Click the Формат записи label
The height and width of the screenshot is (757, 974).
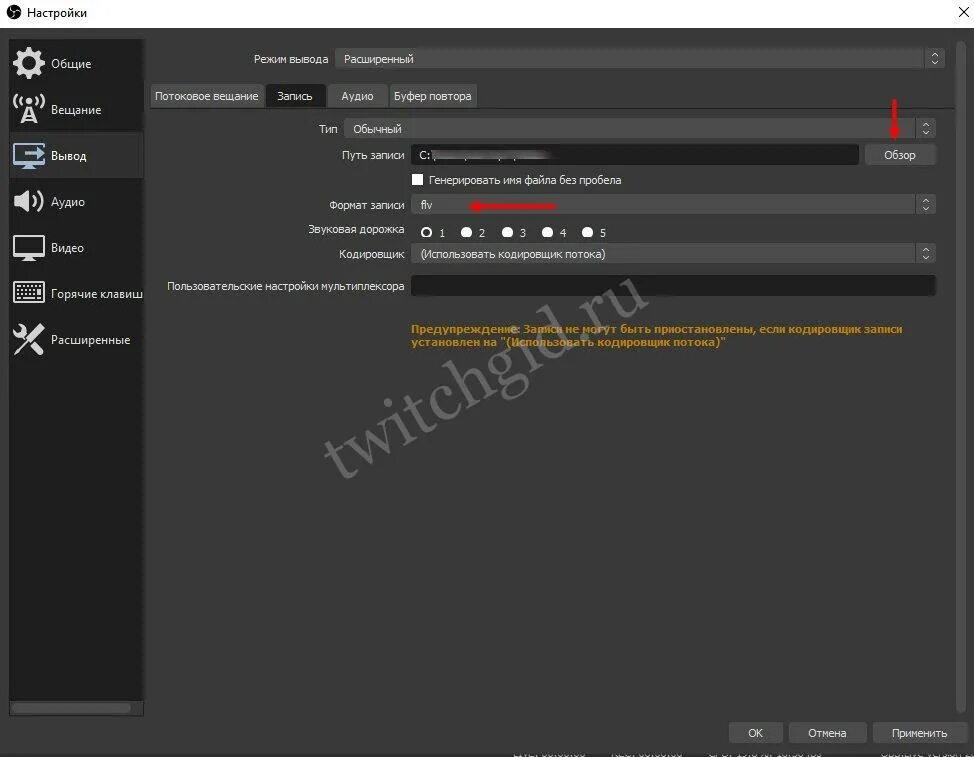(366, 204)
